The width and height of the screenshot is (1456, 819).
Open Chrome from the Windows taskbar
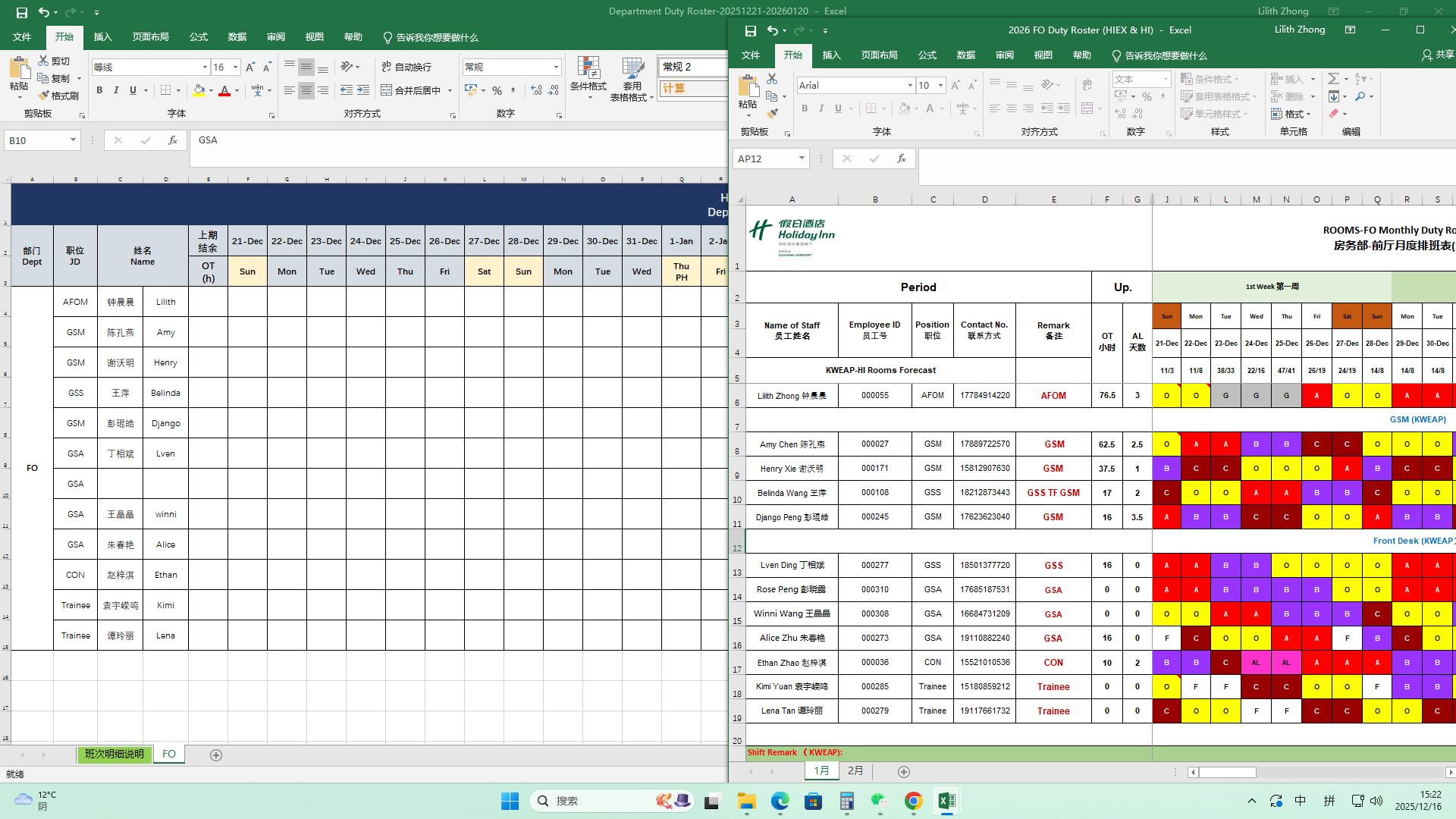coord(913,801)
